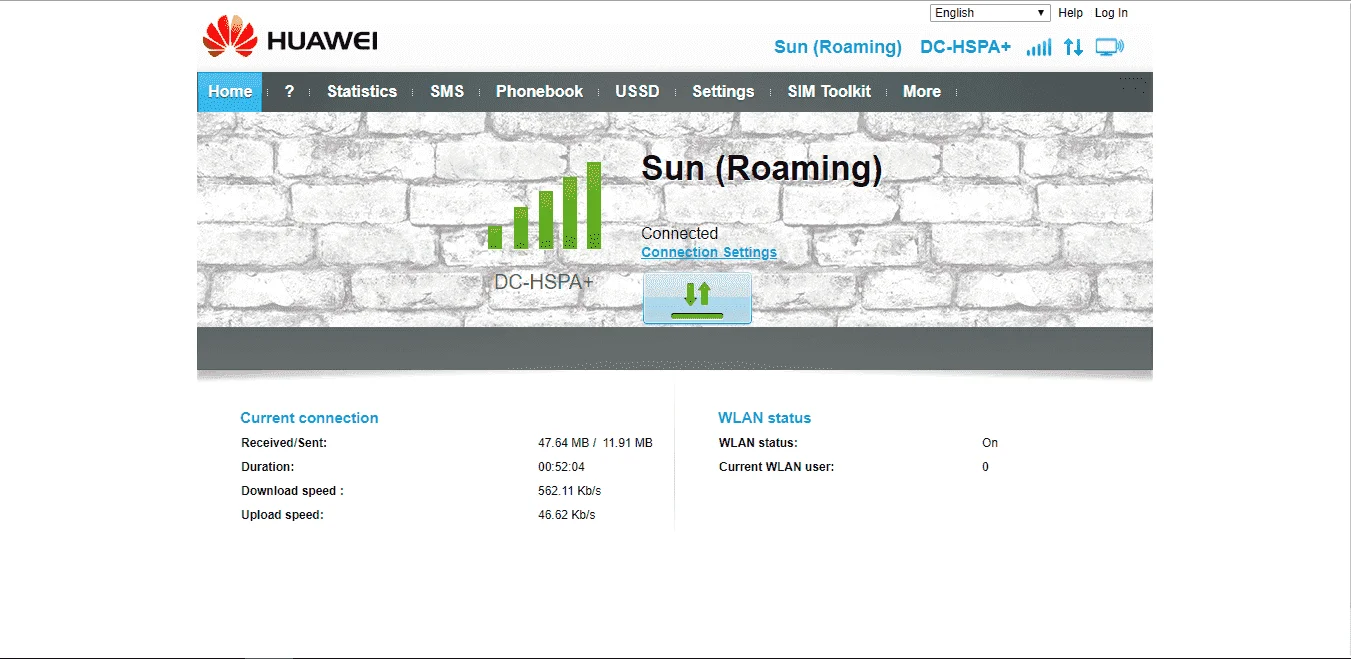Switch to the USSD tab
The width and height of the screenshot is (1351, 659).
tap(637, 91)
